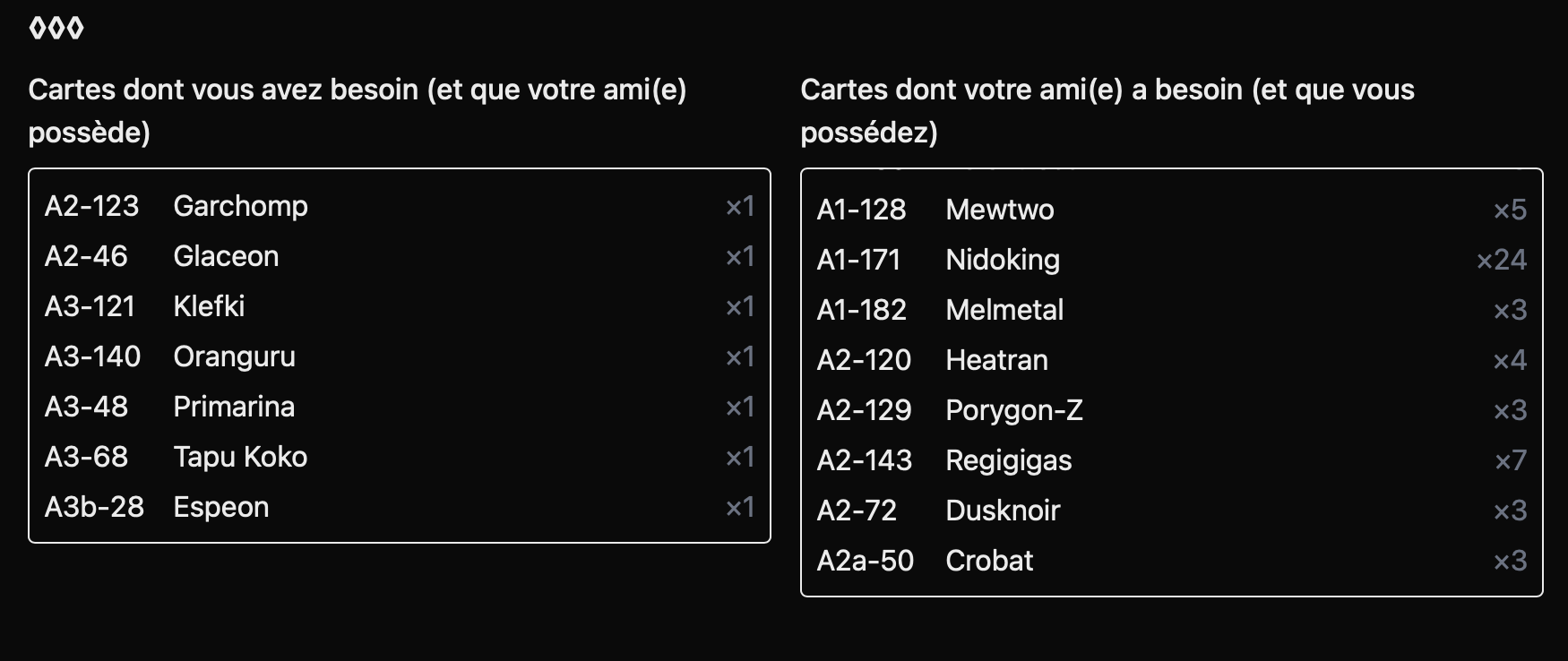Click the ×24 quantity beside Nidoking
Viewport: 1568px width, 661px height.
(1502, 261)
